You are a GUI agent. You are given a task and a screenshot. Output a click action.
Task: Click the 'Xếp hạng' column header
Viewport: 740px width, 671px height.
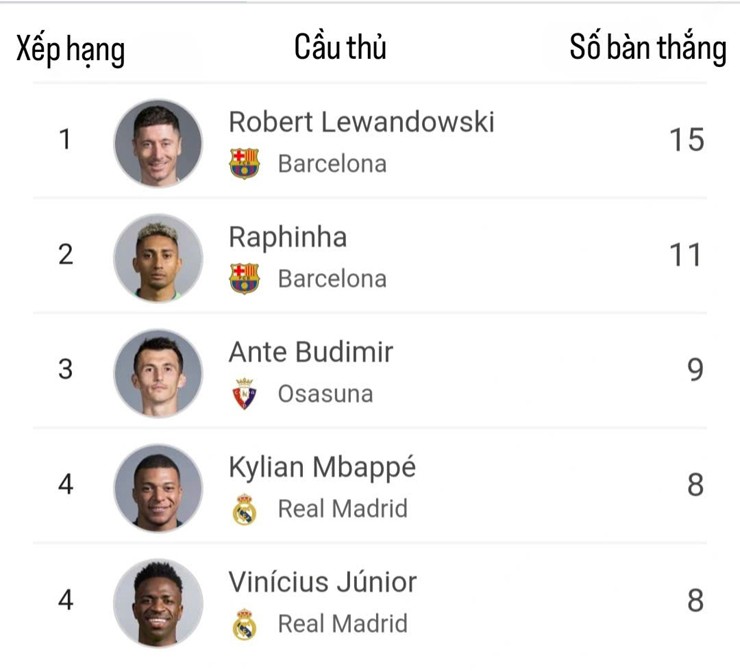(x=70, y=49)
